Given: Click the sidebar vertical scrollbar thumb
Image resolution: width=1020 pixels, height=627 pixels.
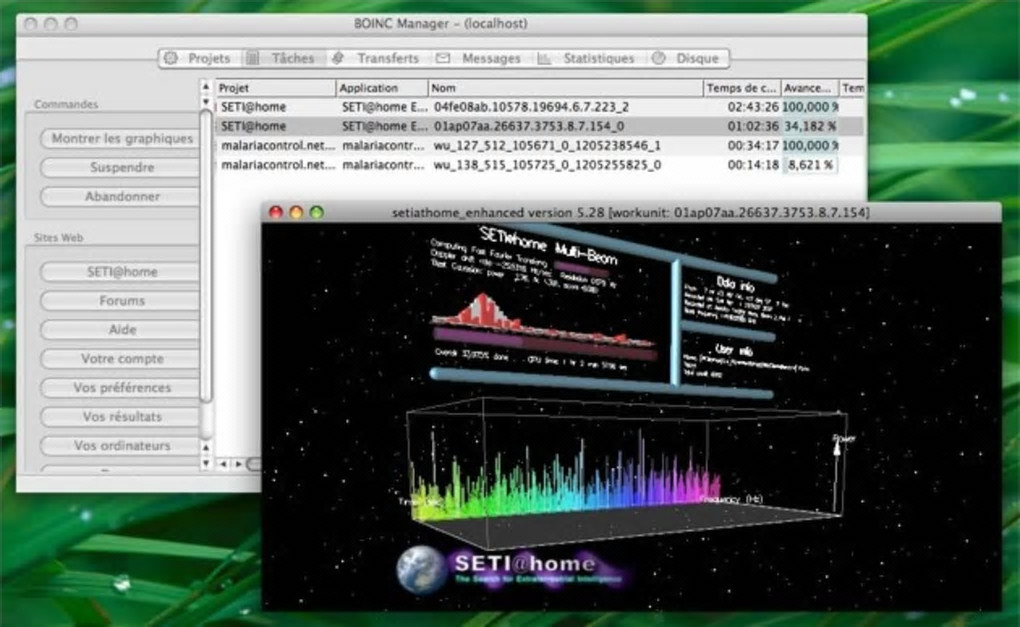Looking at the screenshot, I should click(x=206, y=255).
